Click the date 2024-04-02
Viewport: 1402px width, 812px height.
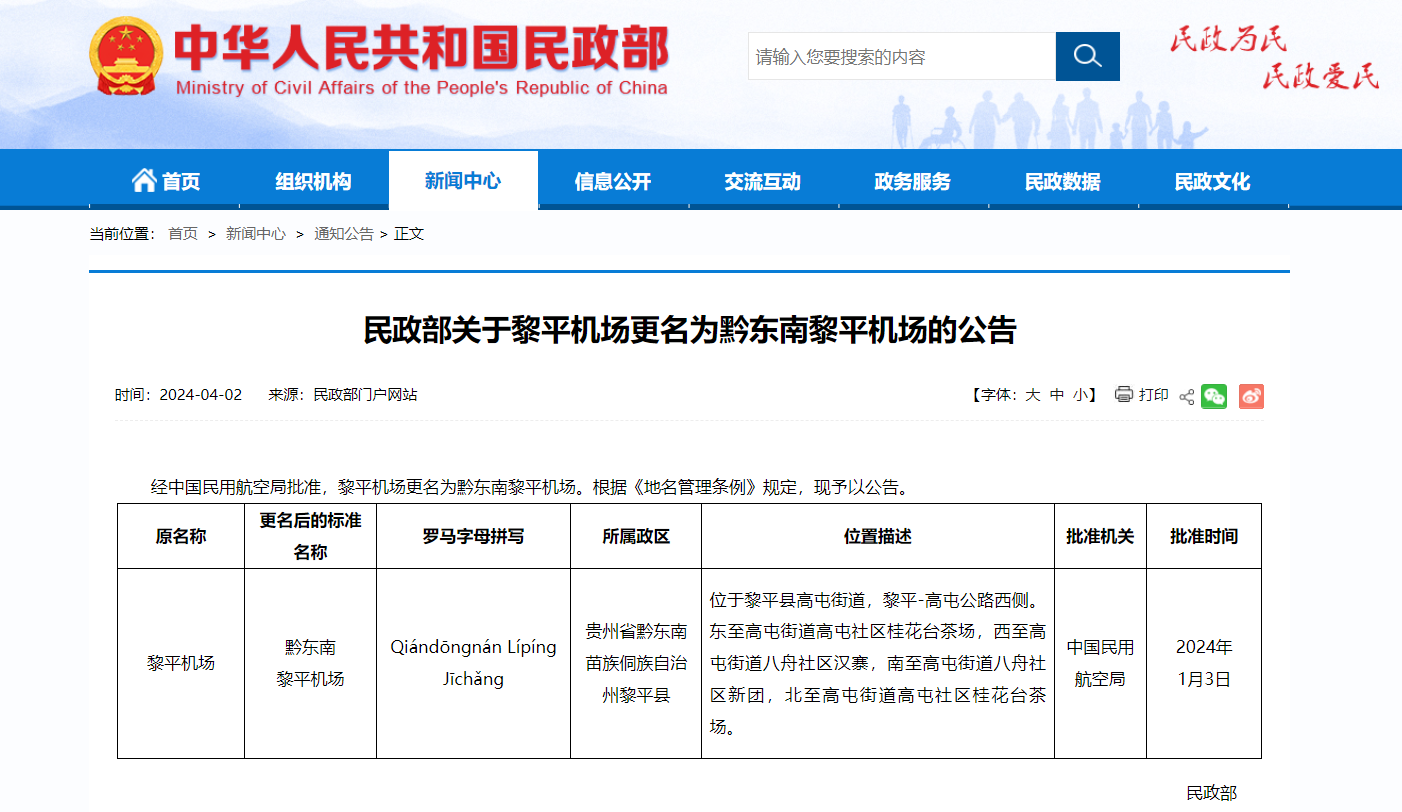click(x=201, y=395)
